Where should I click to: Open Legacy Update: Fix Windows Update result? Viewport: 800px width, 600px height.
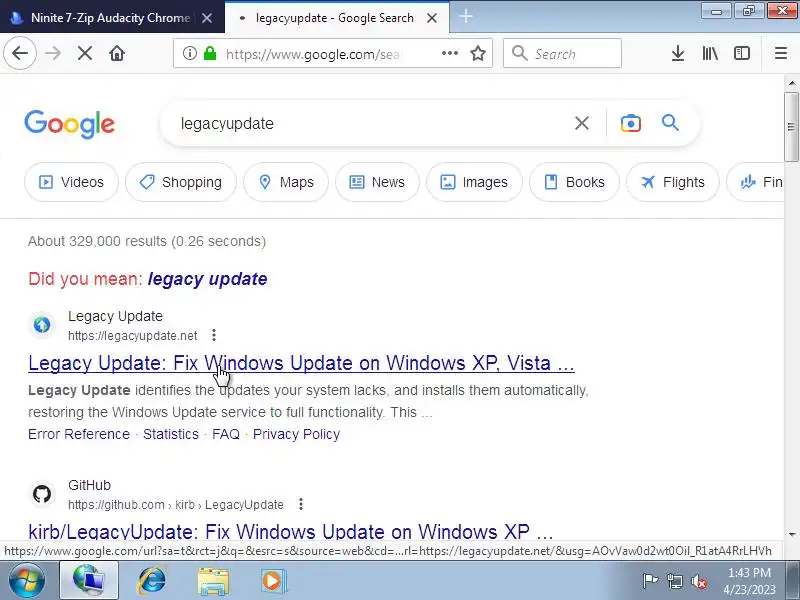pyautogui.click(x=301, y=363)
